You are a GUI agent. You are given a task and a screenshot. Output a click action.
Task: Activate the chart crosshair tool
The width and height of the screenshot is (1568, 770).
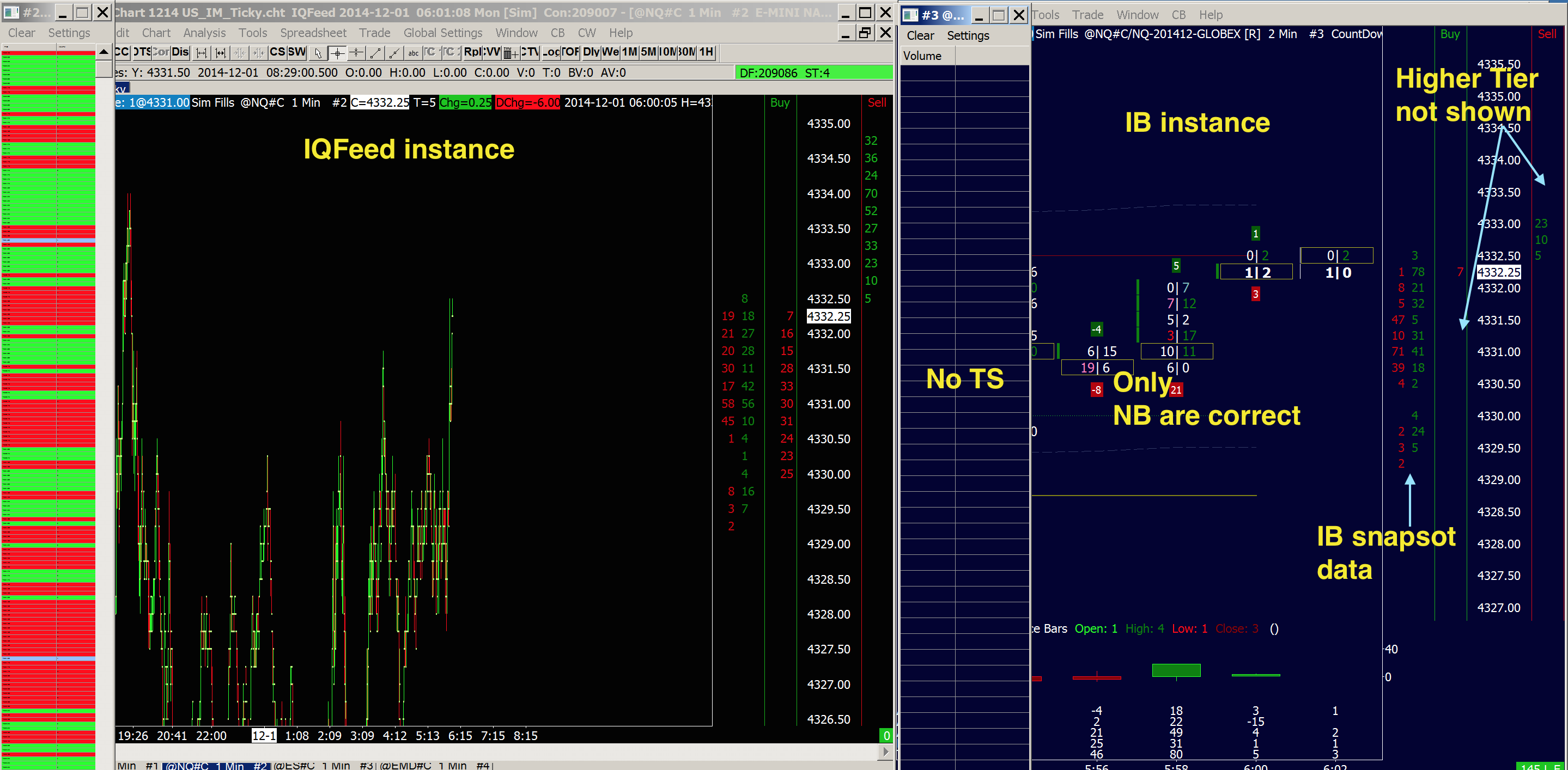(x=337, y=53)
